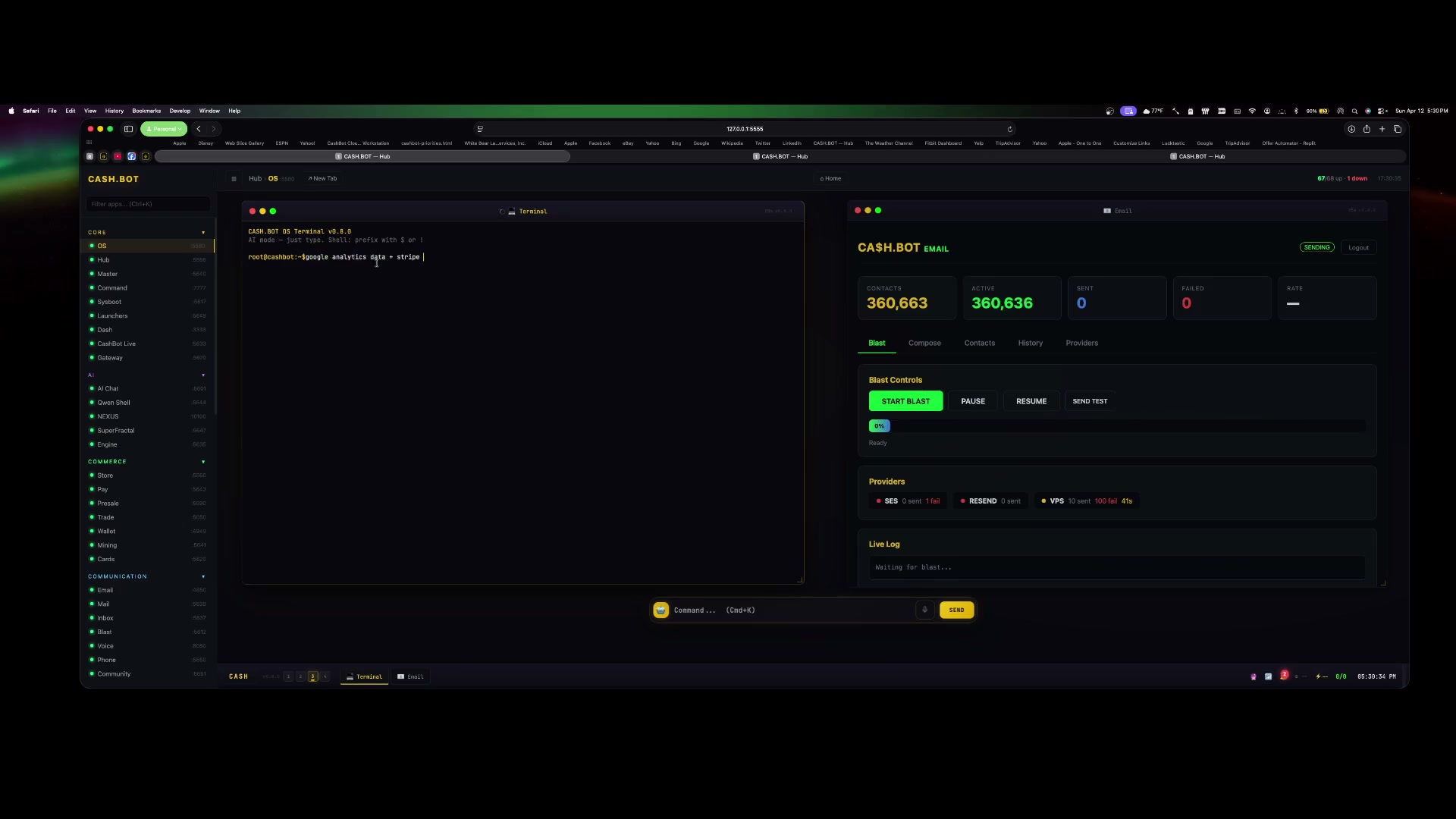1456x819 pixels.
Task: Select workspace 1 in the taskbar switcher
Action: [287, 676]
